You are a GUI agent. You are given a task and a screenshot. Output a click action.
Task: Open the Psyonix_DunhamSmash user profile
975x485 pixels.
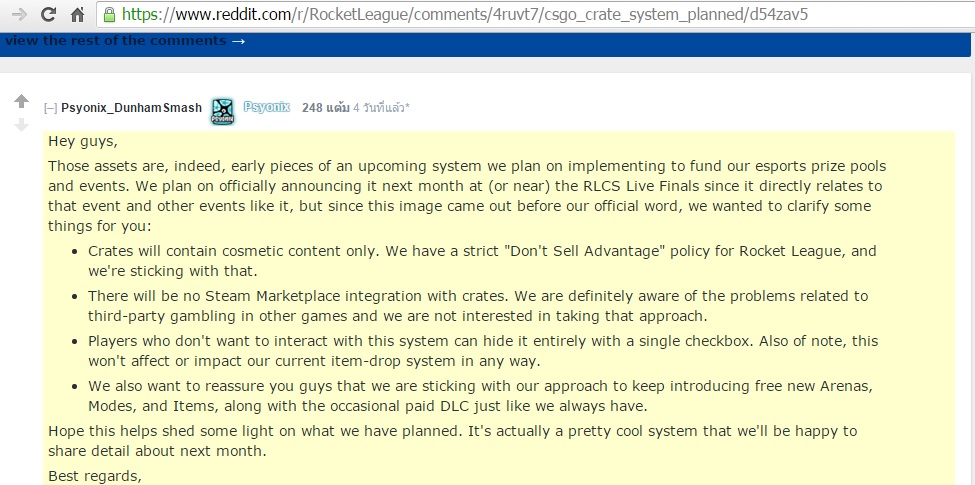[x=131, y=108]
